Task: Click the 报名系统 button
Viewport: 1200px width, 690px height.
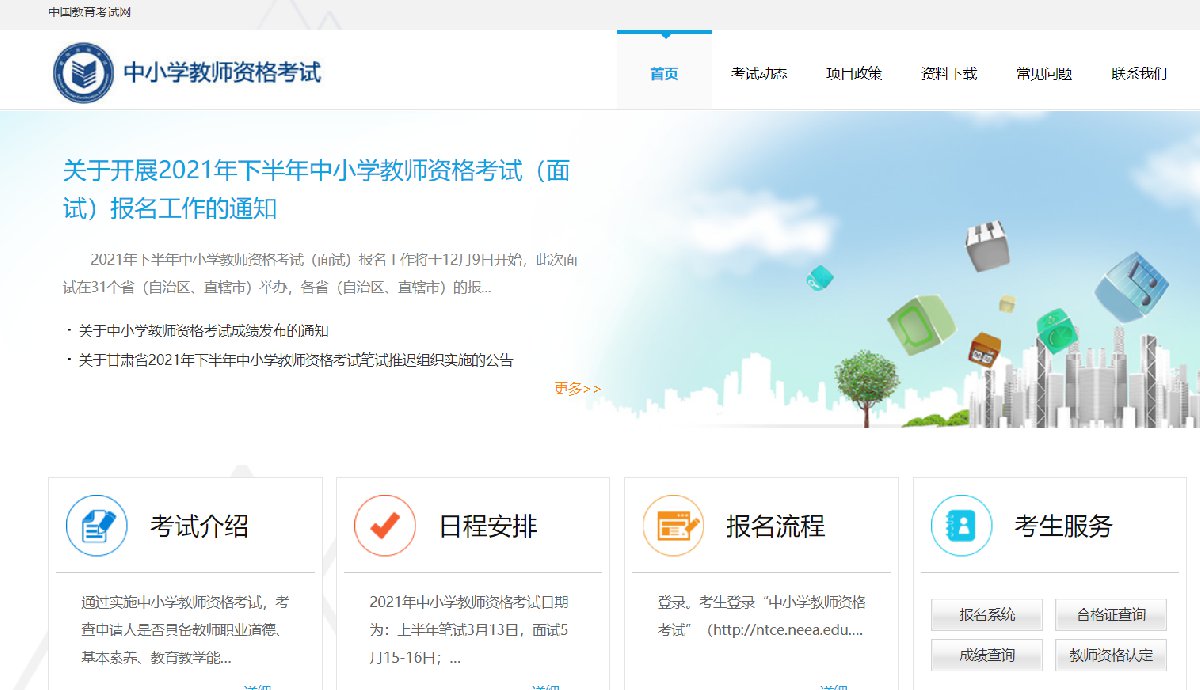Action: pos(987,614)
